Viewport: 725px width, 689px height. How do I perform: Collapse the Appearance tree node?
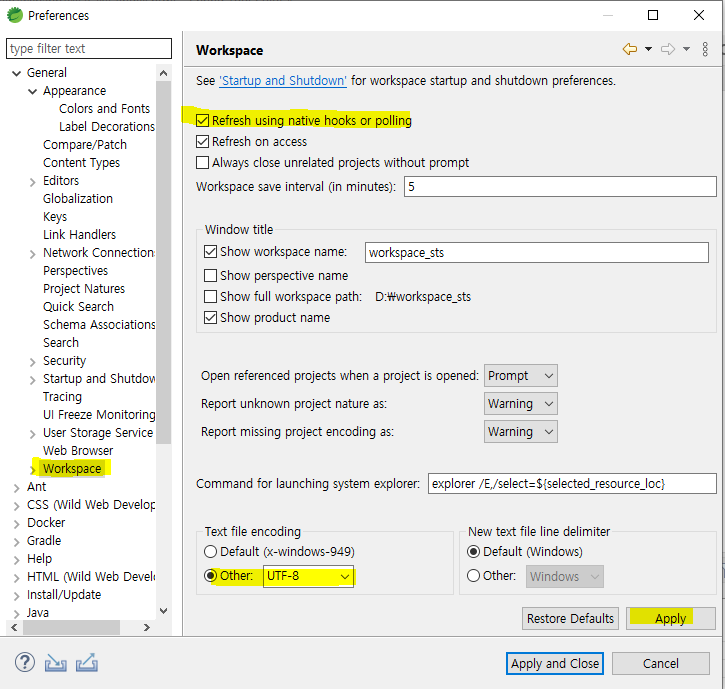(33, 91)
